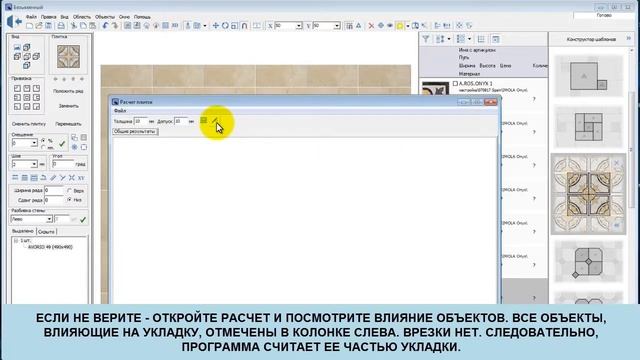Click the yellow light toolbar icon
Screen dimensions: 640x360
400,26
